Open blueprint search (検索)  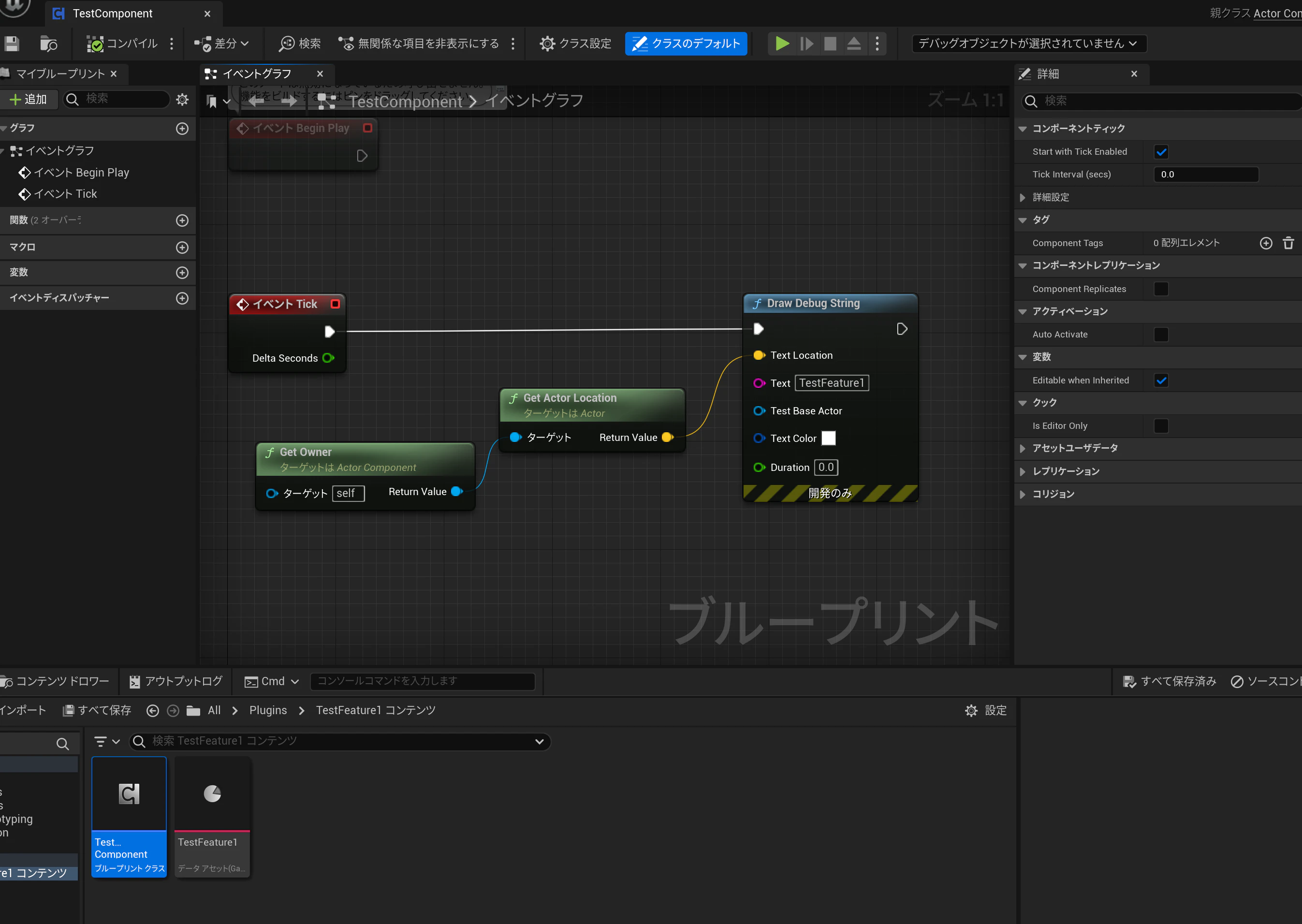point(300,43)
